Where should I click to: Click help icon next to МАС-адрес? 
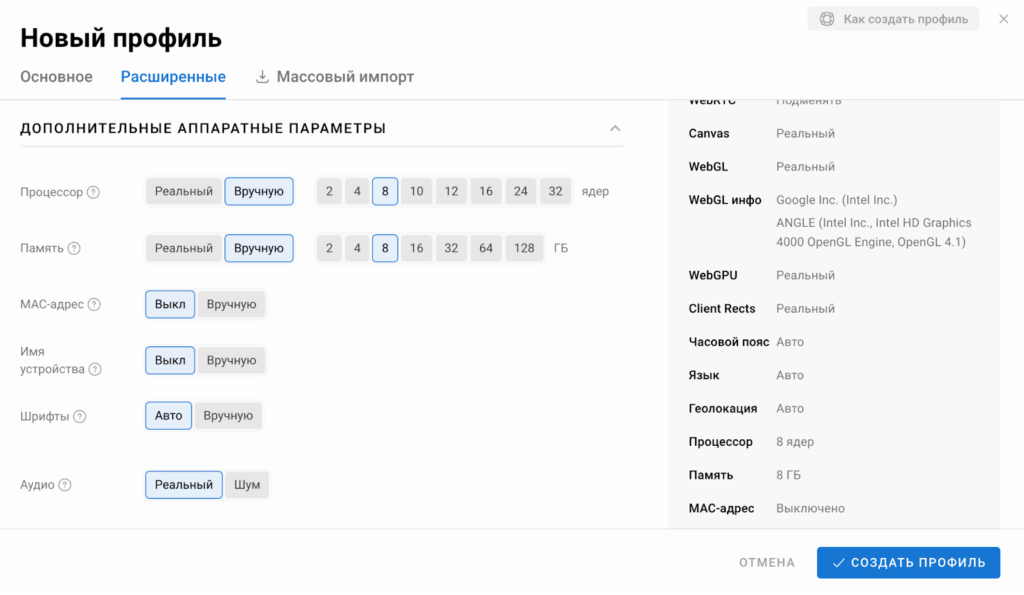tap(94, 304)
